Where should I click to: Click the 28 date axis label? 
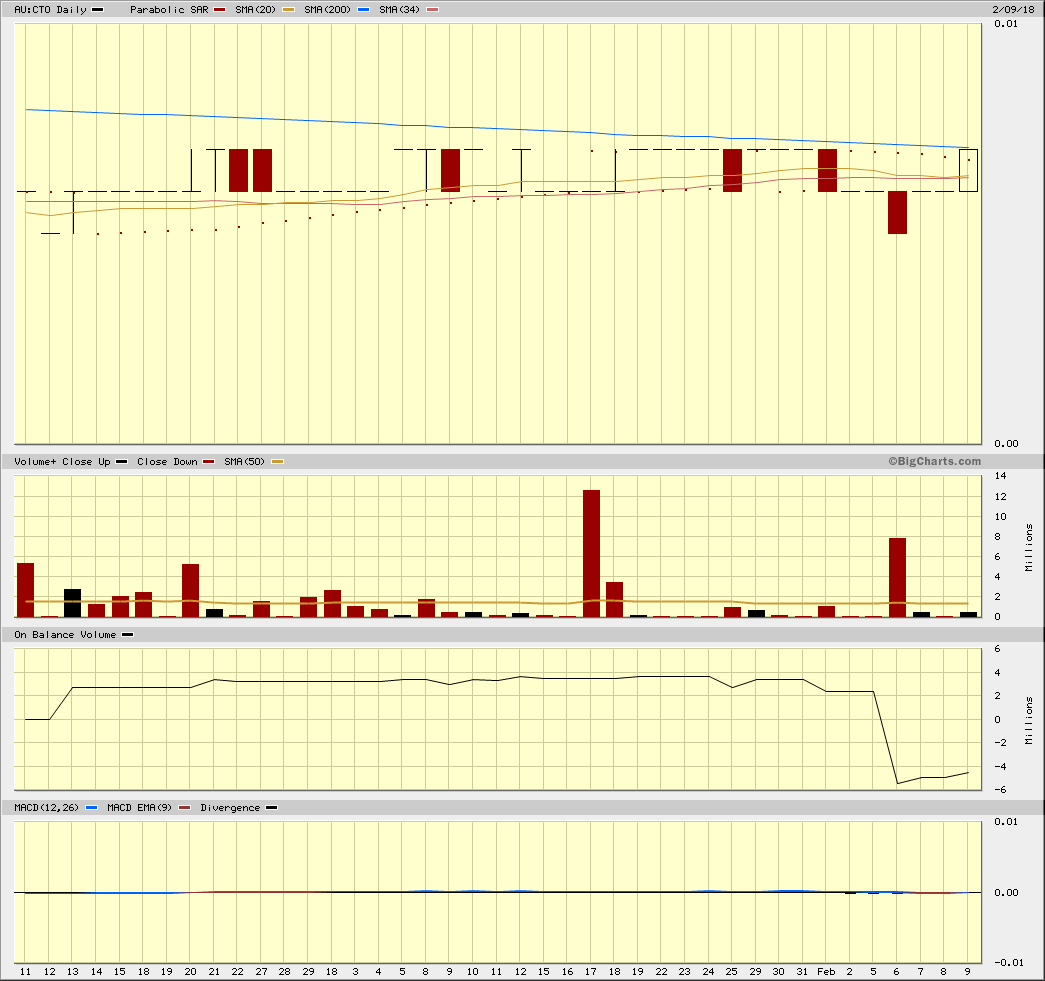285,972
